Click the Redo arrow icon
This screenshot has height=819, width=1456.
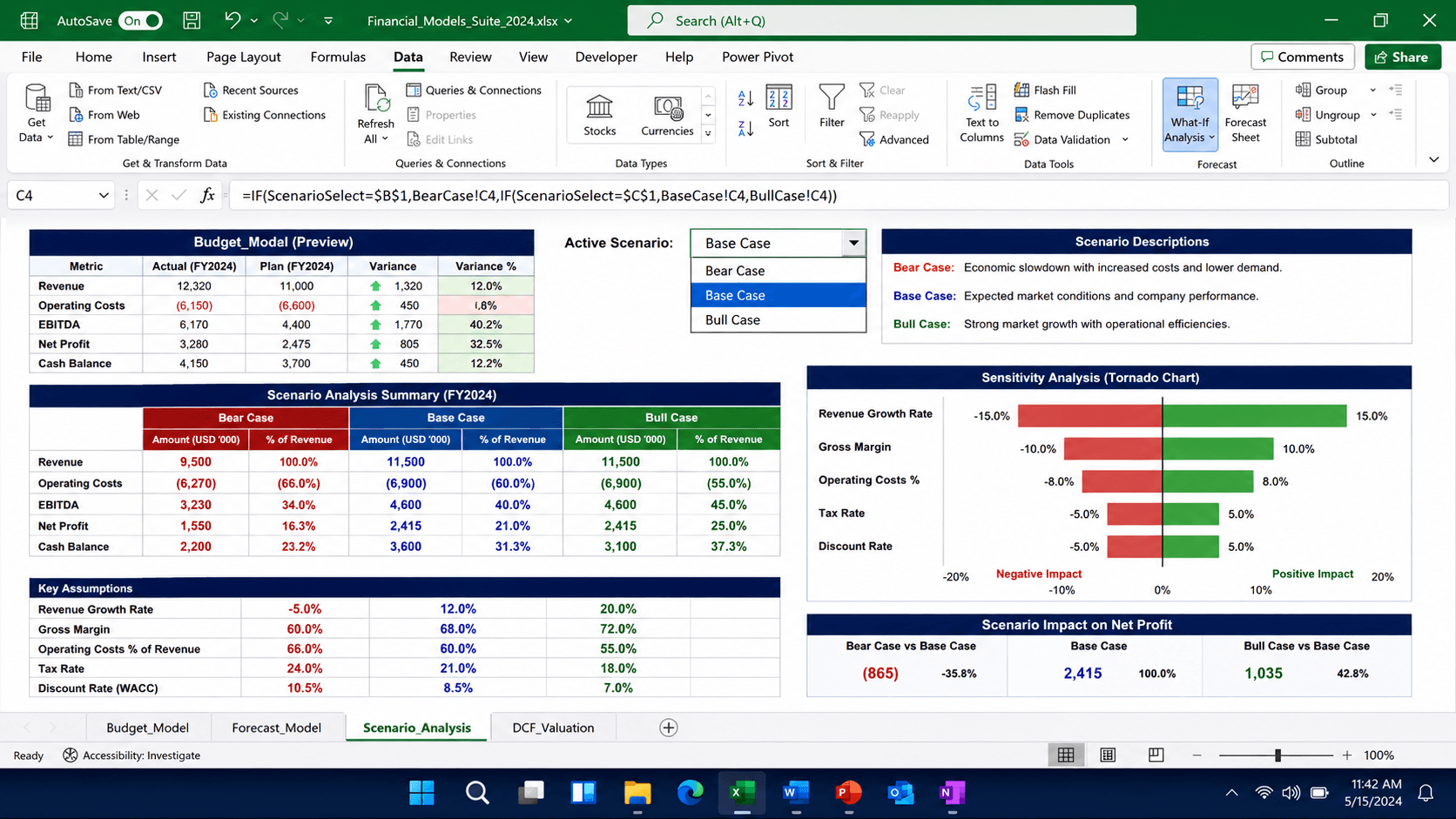point(280,20)
